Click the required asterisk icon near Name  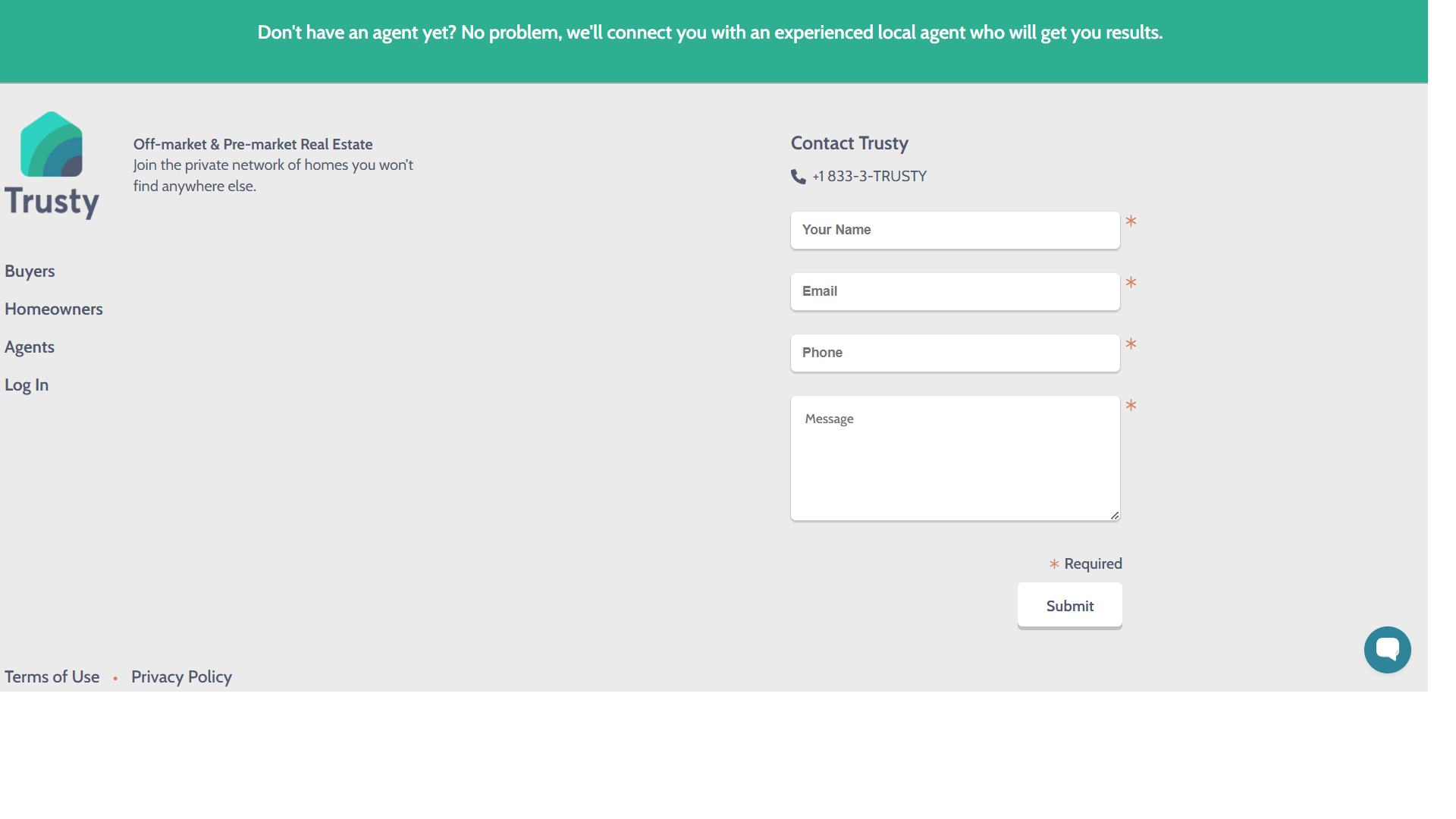(x=1131, y=221)
